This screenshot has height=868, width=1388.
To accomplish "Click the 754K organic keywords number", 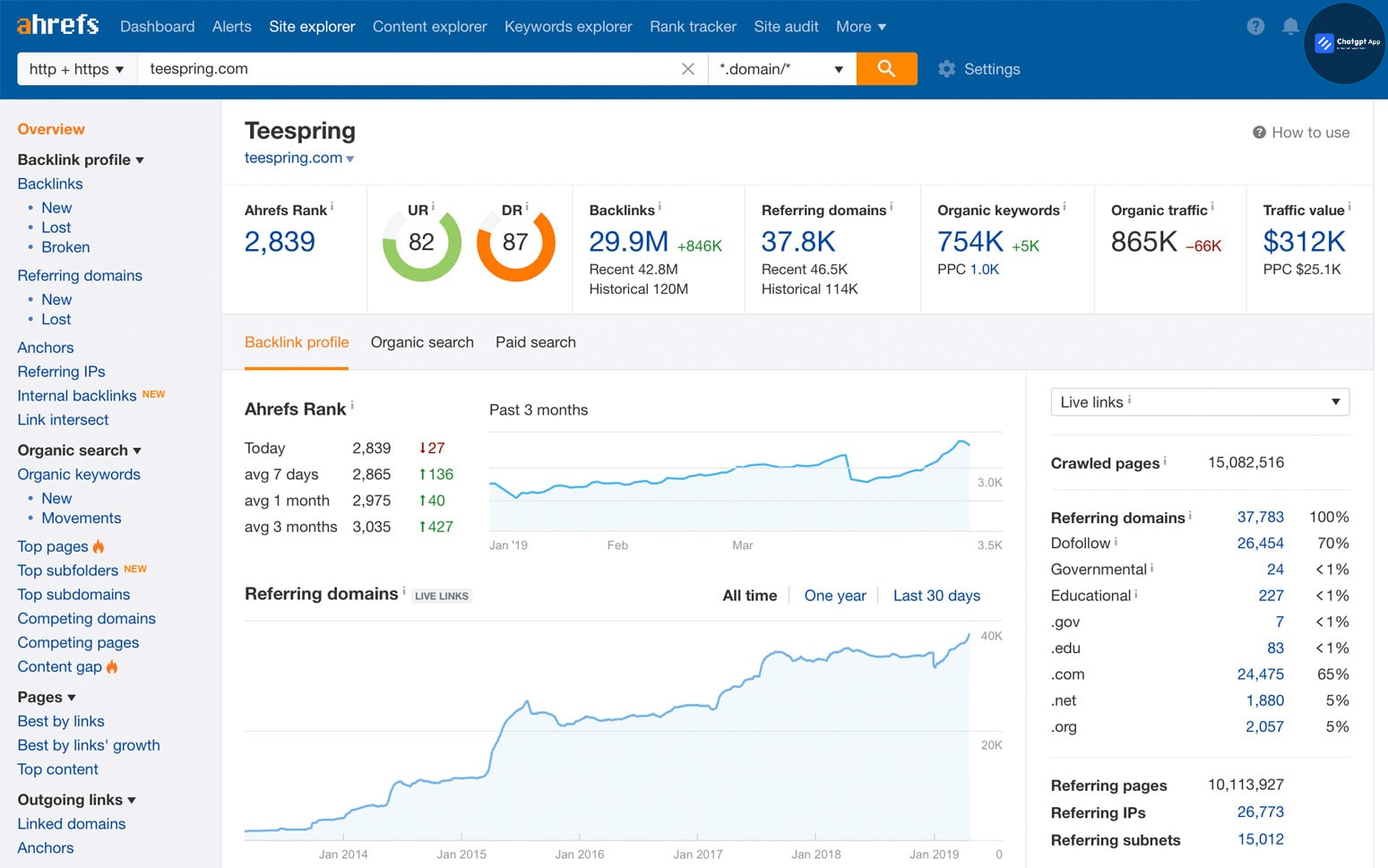I will tap(970, 242).
